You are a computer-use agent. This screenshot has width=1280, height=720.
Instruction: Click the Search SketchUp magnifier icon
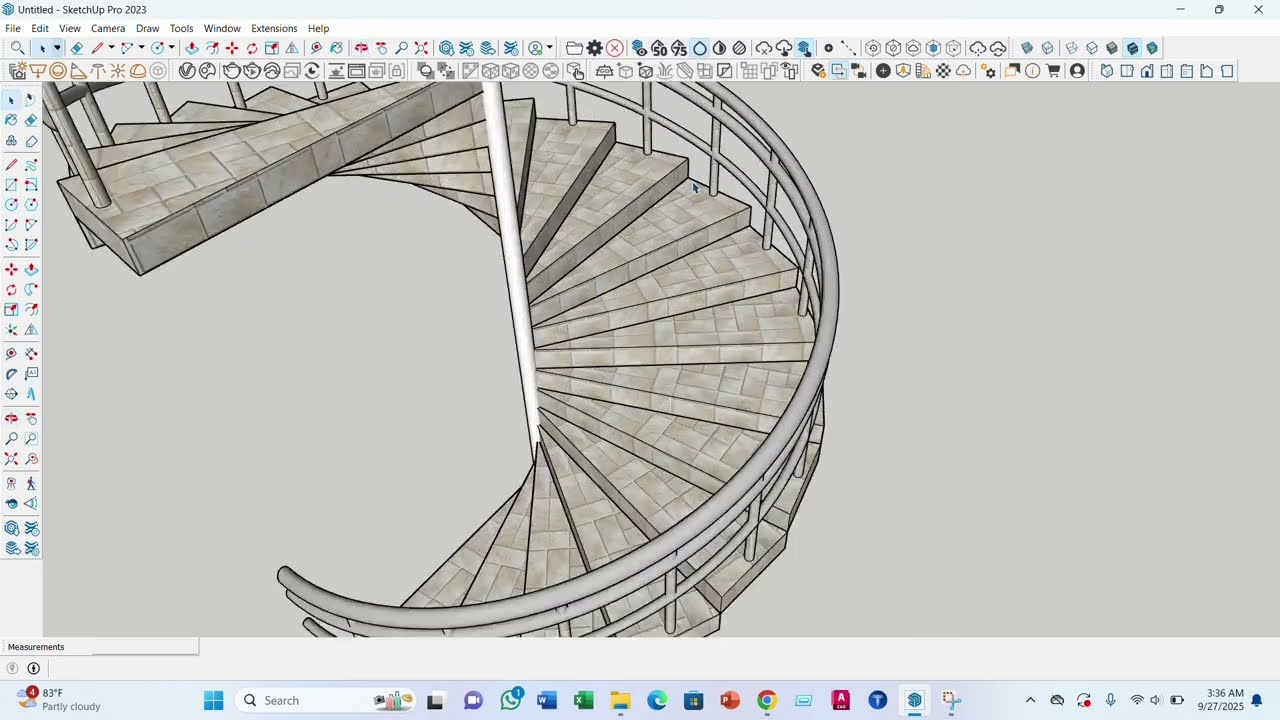17,48
